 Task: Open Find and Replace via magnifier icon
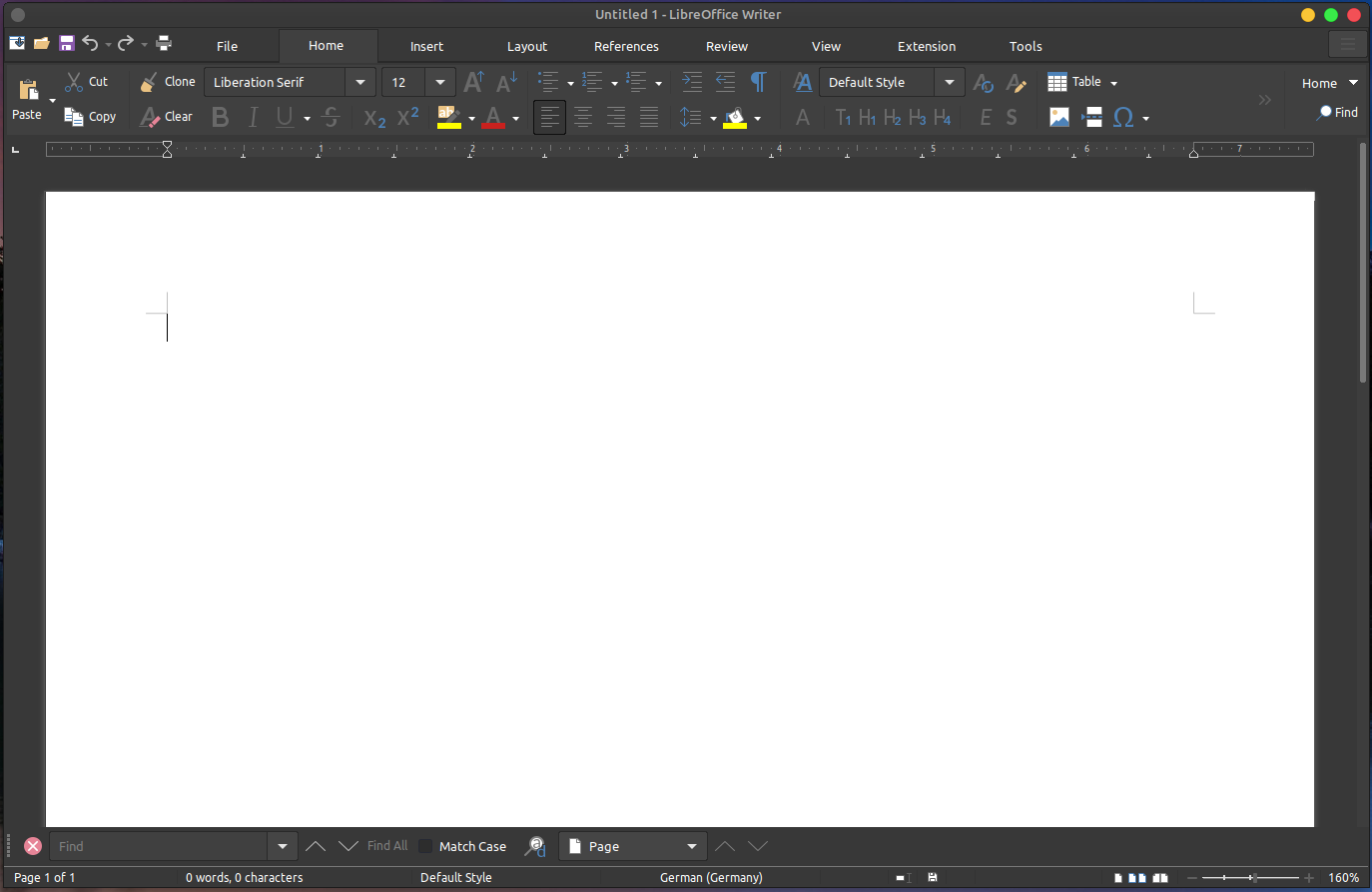(x=535, y=846)
